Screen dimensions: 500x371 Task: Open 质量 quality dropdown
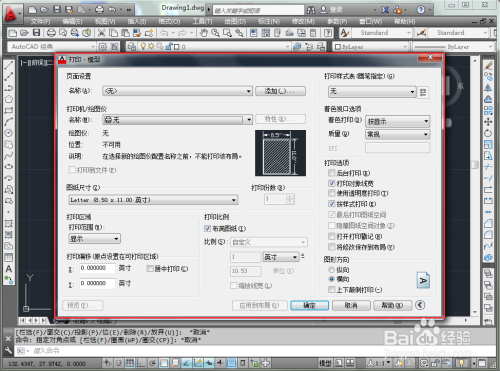point(397,134)
